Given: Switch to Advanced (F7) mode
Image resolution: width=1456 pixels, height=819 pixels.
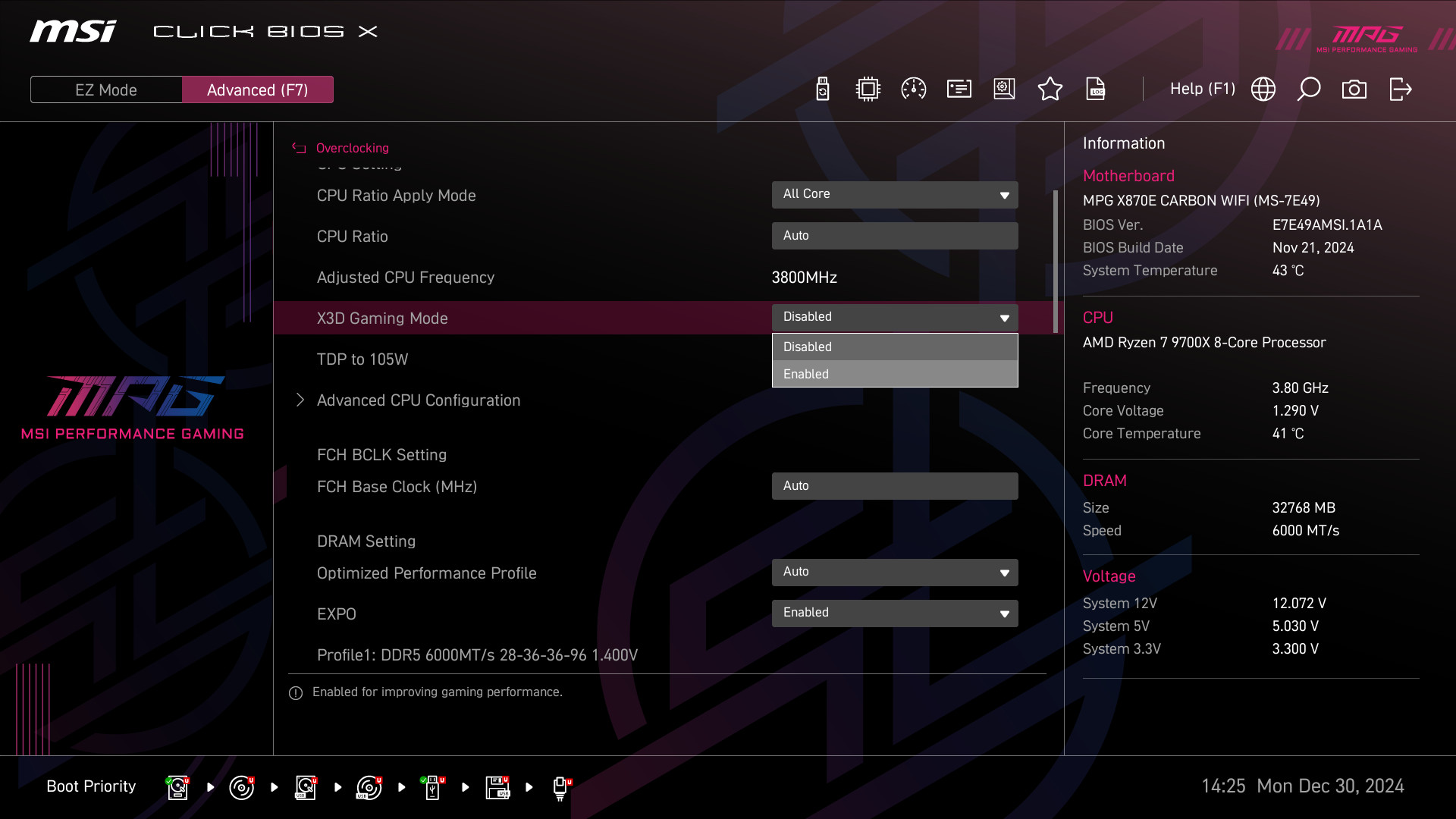Looking at the screenshot, I should (x=258, y=89).
